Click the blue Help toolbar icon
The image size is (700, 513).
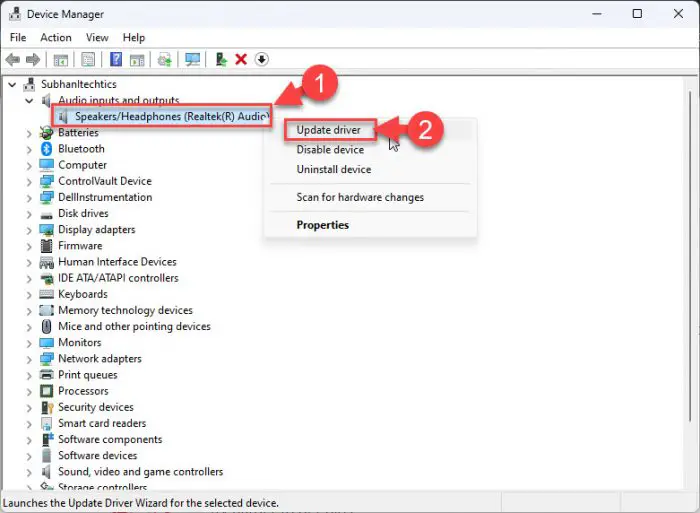[116, 60]
